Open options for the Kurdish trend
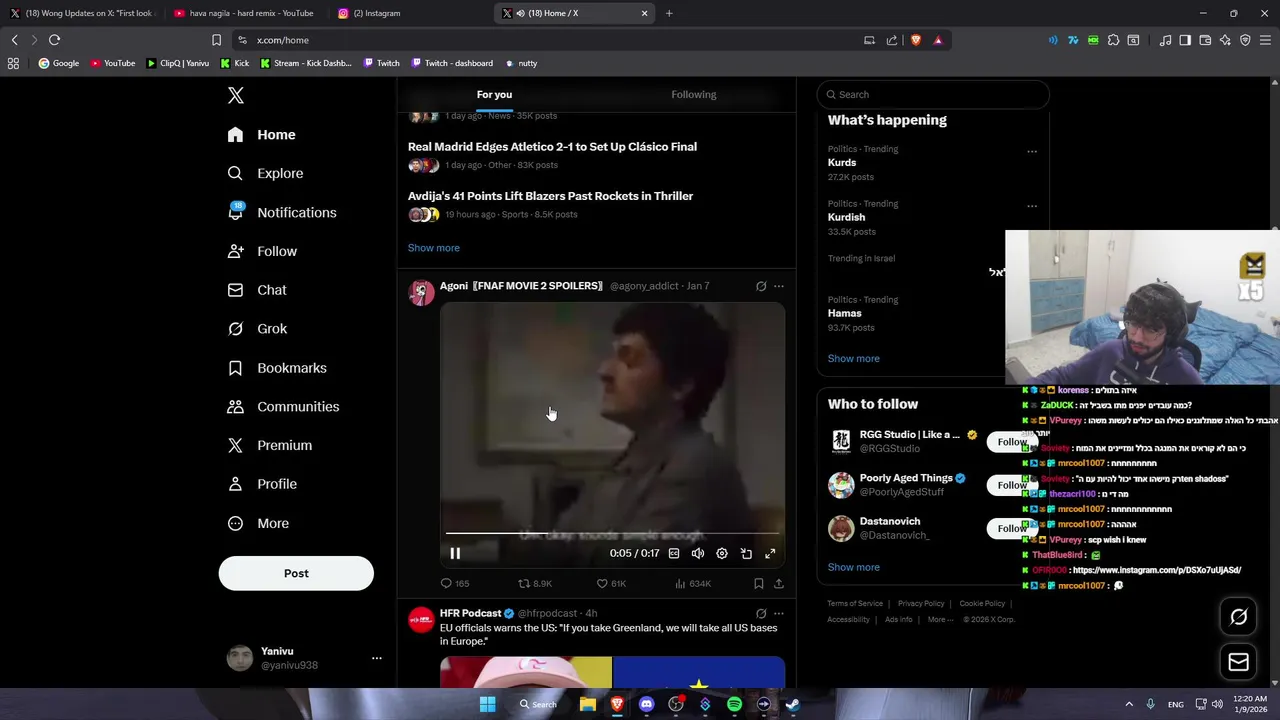 point(1032,206)
